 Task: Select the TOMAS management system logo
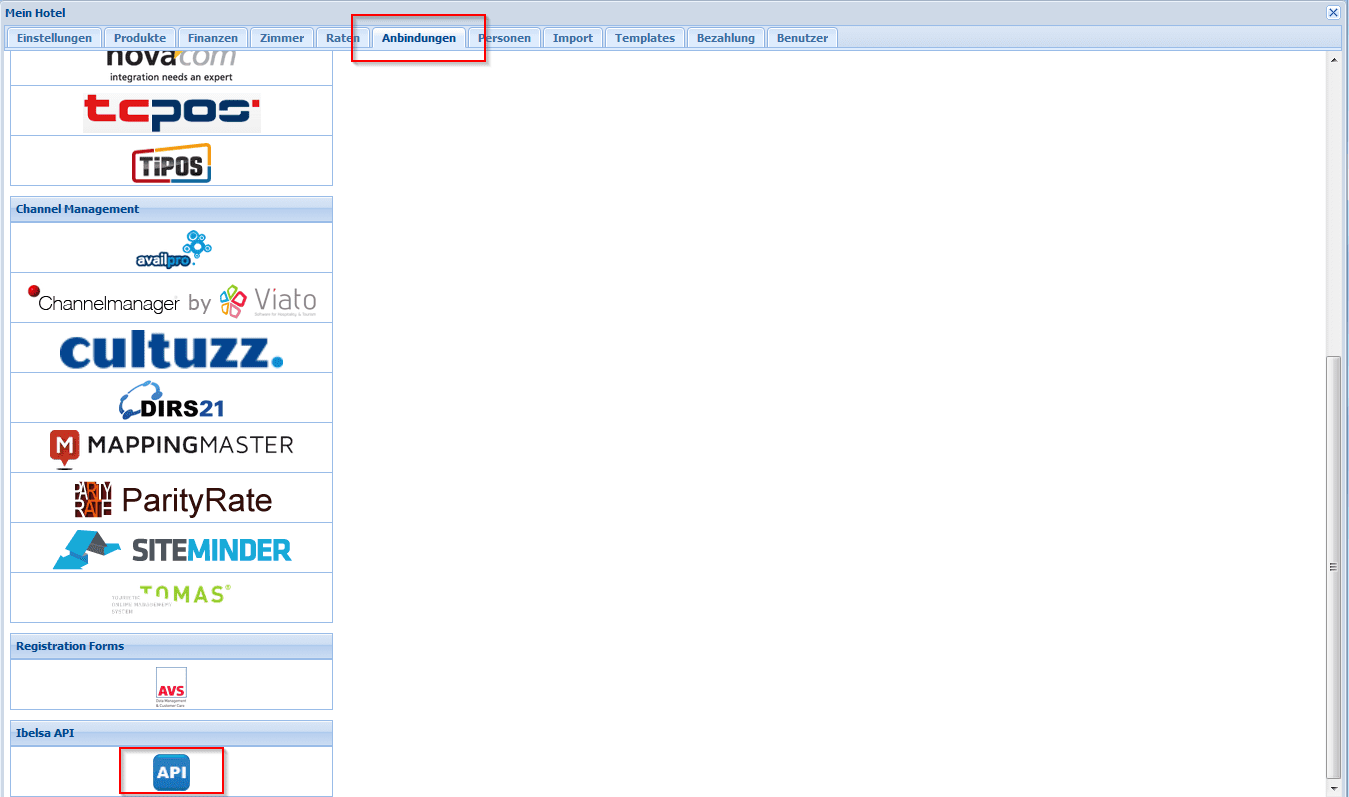pos(171,597)
